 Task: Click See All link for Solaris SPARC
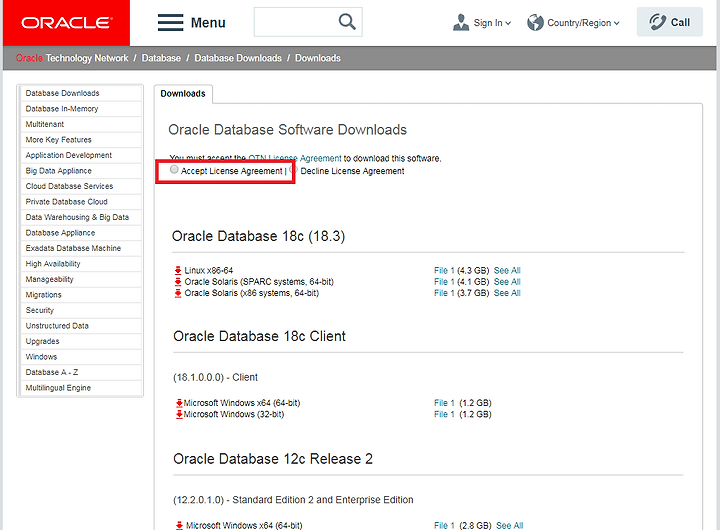click(x=507, y=282)
